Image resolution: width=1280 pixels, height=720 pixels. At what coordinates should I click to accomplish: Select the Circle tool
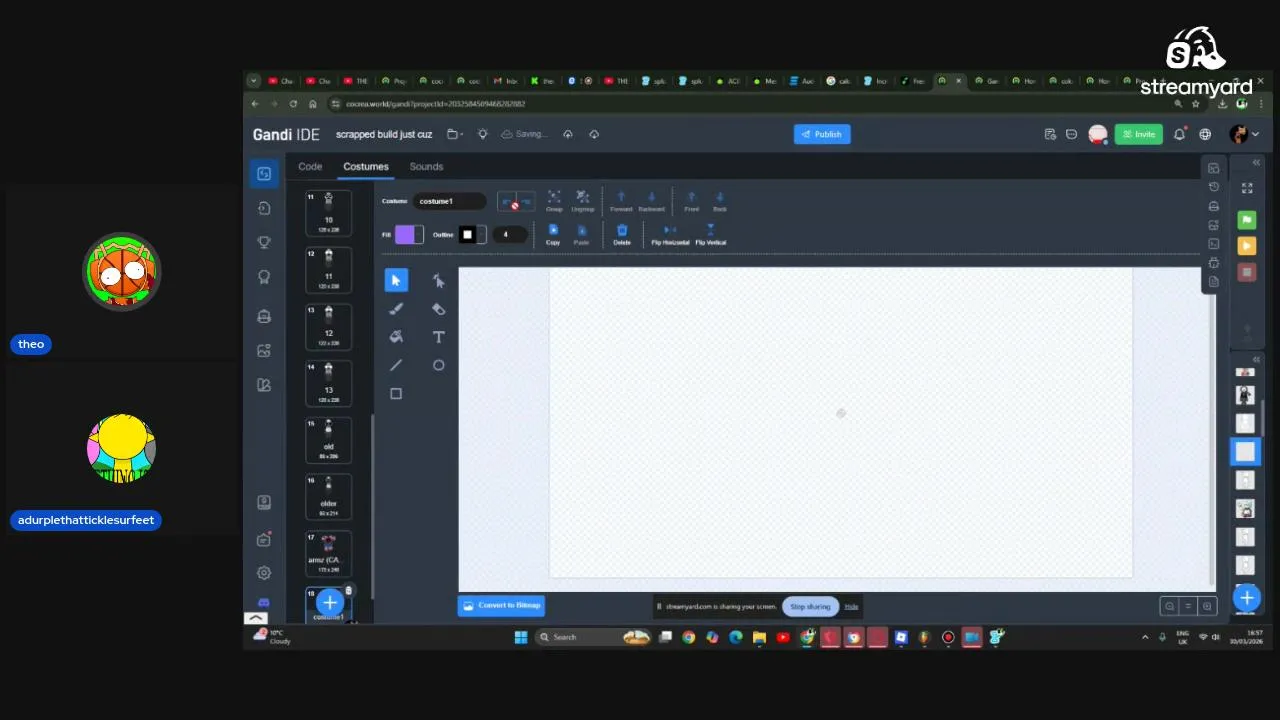point(438,365)
